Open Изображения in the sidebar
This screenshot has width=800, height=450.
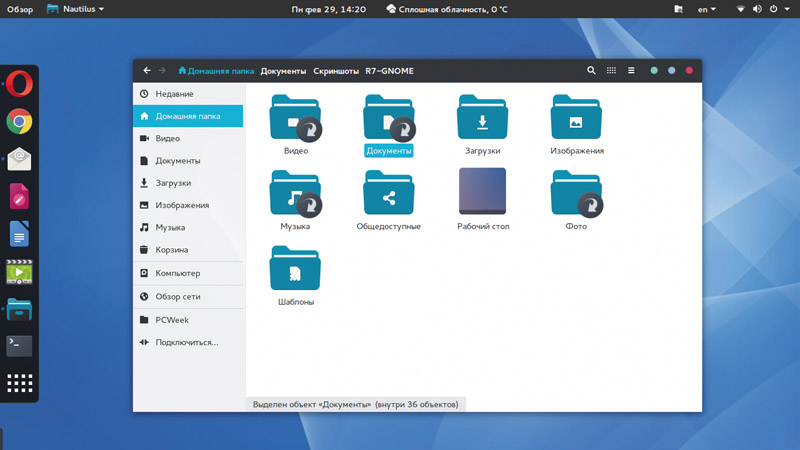[188, 205]
